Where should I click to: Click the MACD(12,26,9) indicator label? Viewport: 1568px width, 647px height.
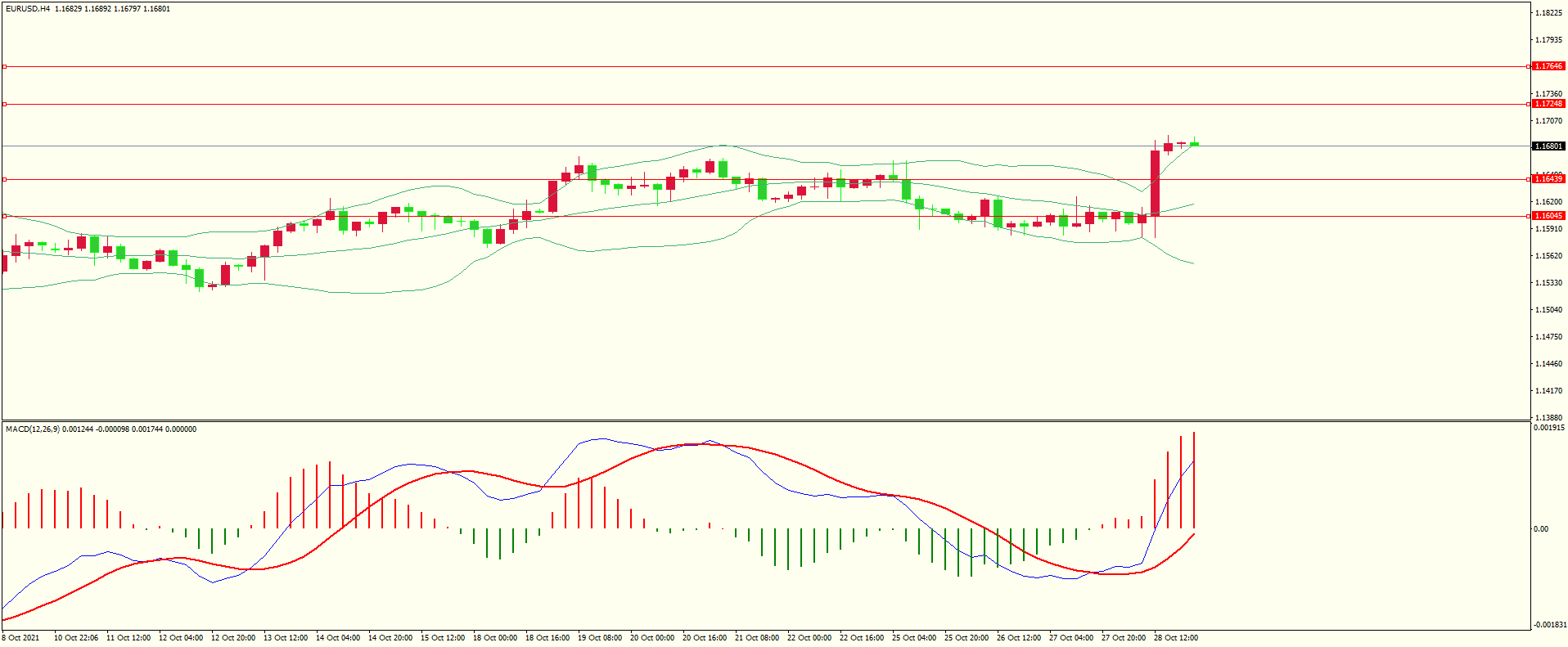(32, 429)
